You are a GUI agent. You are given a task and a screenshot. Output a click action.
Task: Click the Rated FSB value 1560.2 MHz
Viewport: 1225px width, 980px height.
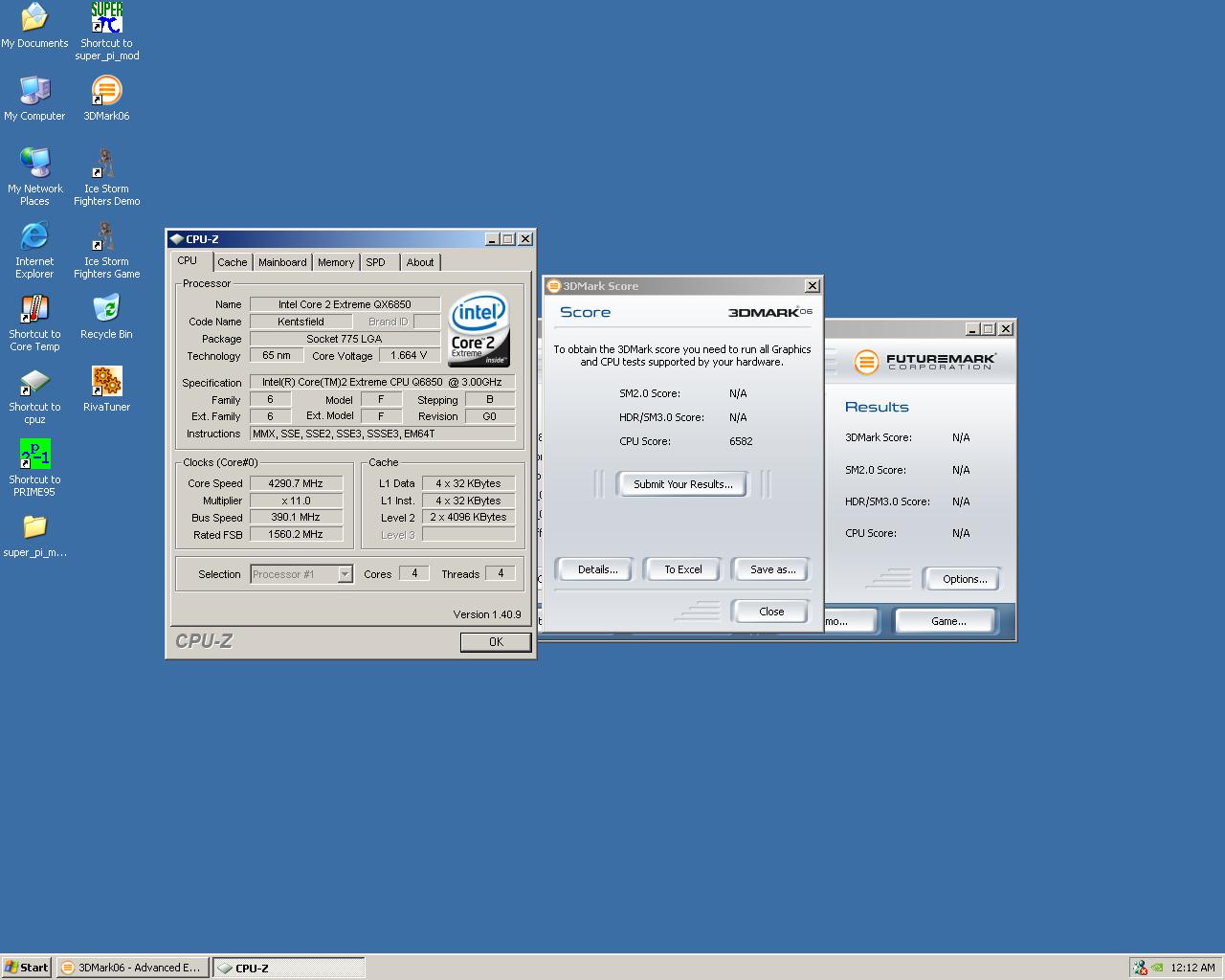pos(296,534)
